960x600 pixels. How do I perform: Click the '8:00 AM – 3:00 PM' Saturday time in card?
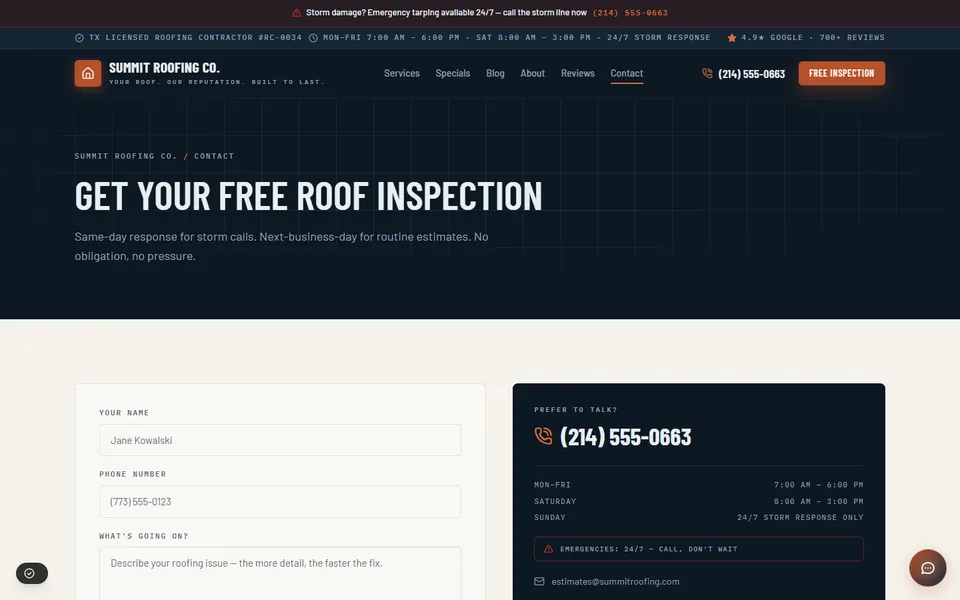[819, 501]
